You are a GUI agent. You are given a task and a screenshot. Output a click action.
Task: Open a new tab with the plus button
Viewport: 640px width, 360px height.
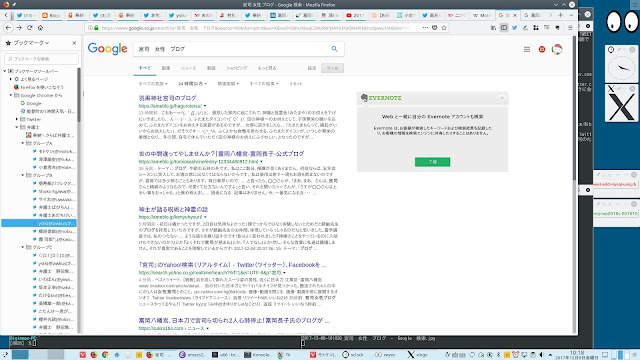(560, 15)
